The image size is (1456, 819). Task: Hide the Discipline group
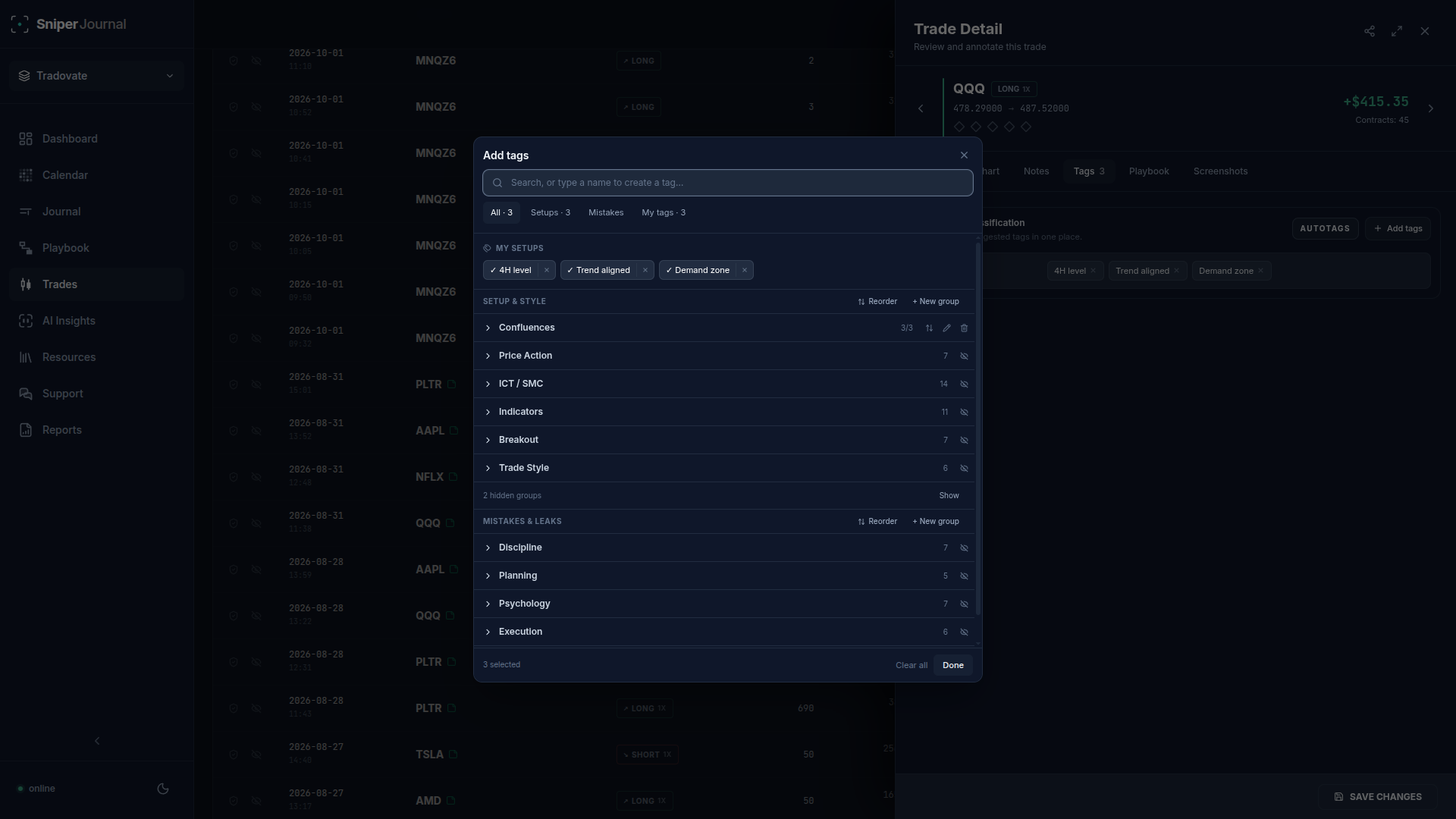pos(965,548)
